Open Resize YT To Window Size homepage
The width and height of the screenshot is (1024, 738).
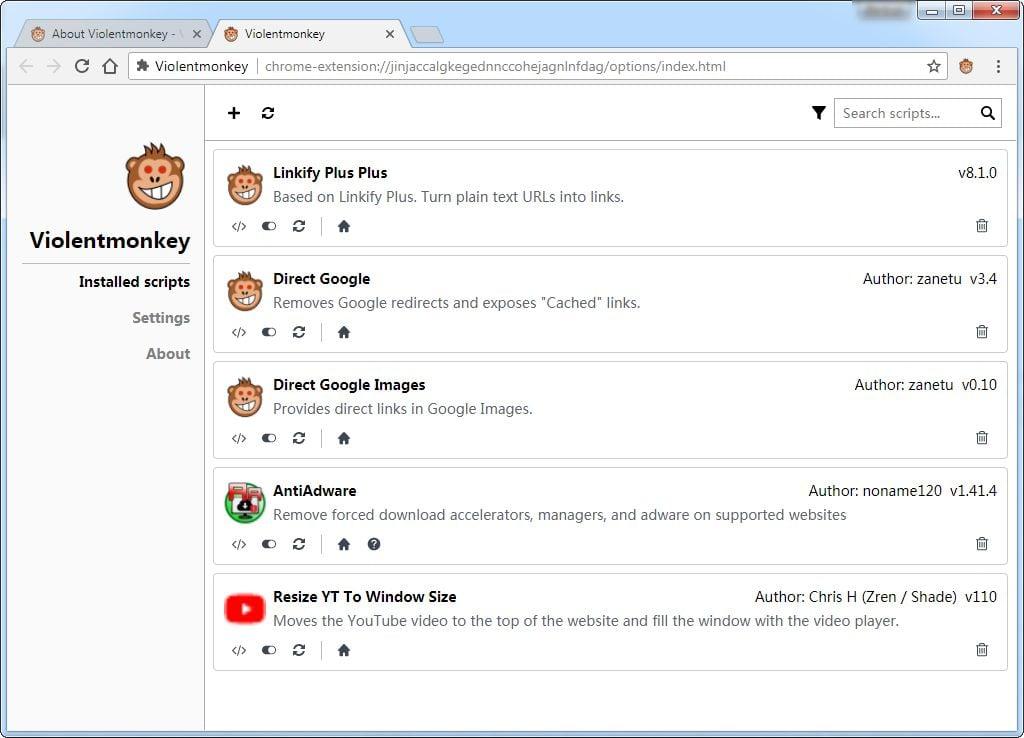344,650
